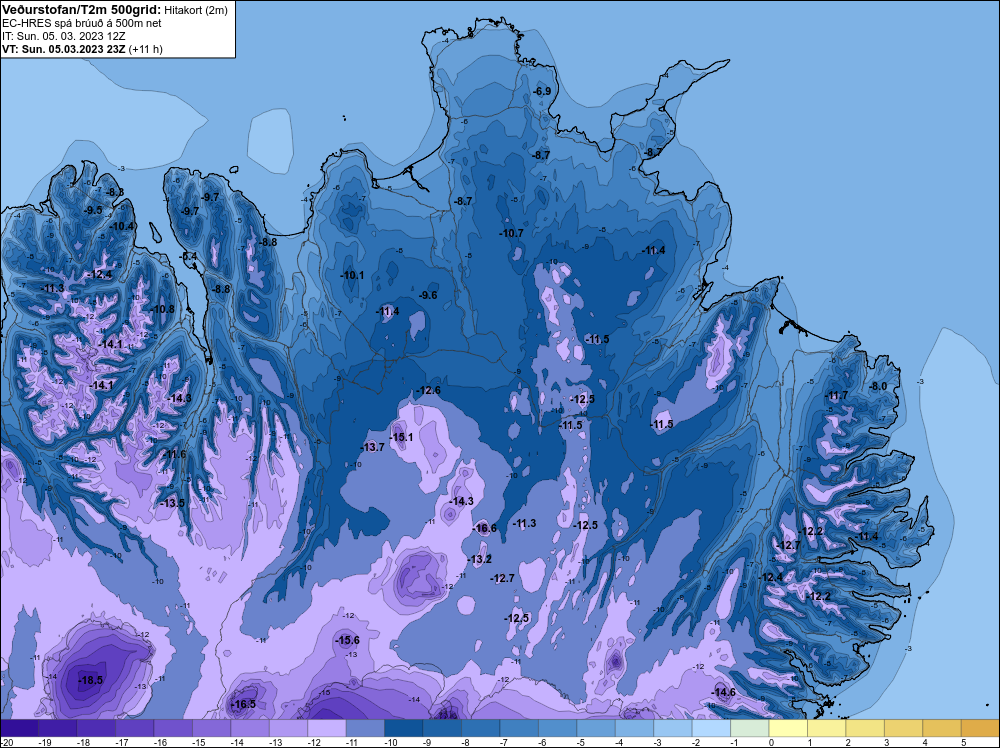This screenshot has width=1000, height=748.
Task: Click the -10.8 temperature value on the map
Action: click(x=163, y=309)
